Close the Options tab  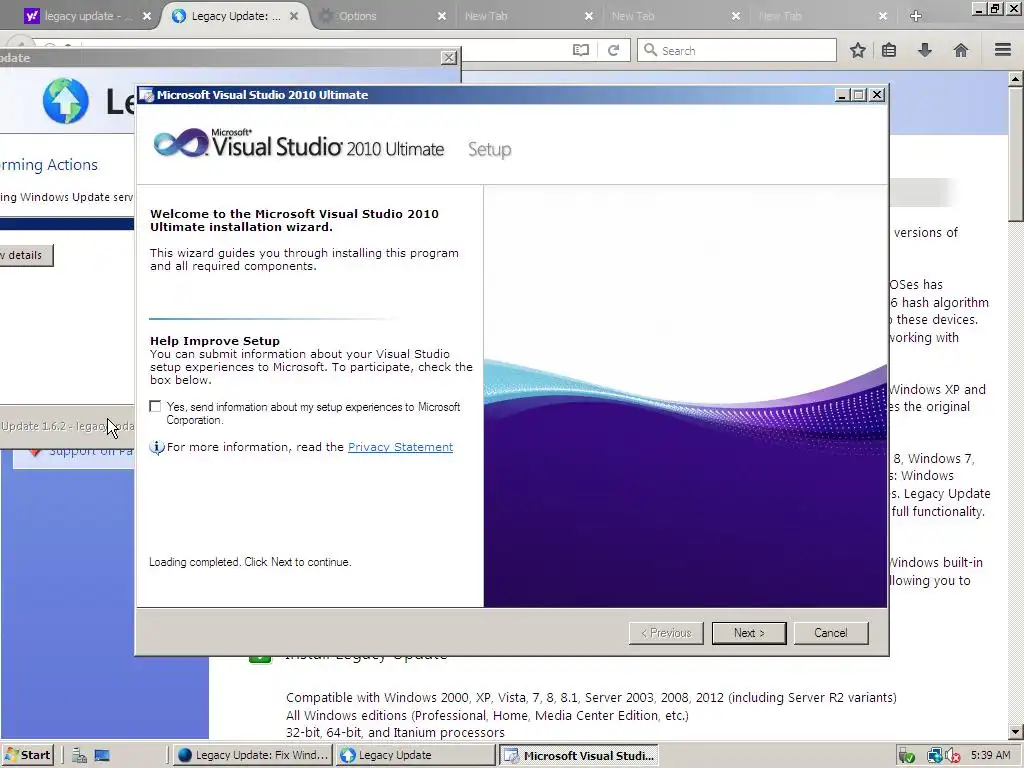click(x=442, y=16)
